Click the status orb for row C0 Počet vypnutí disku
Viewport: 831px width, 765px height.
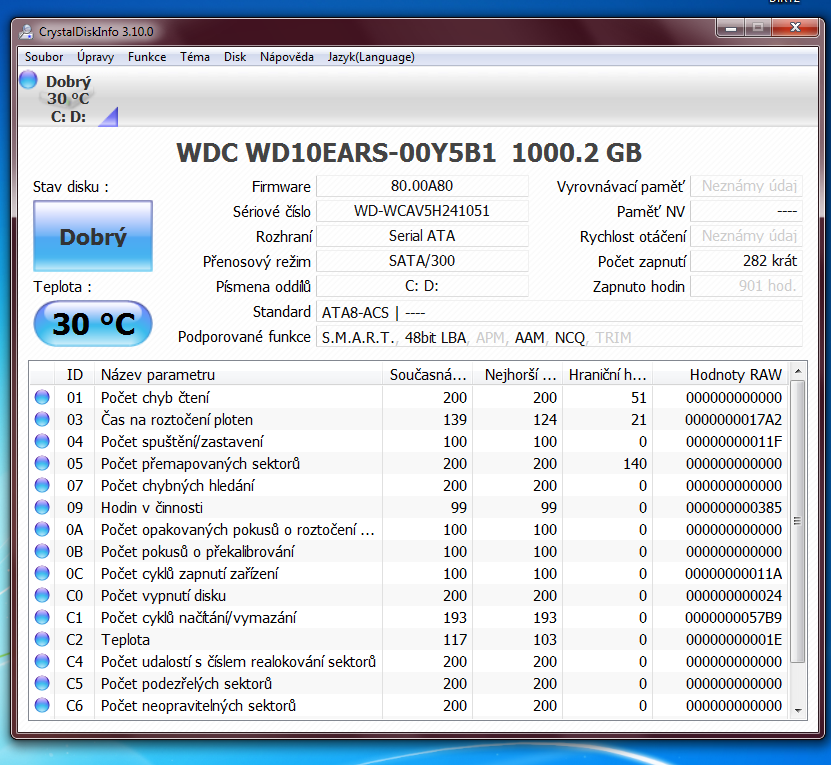42,595
